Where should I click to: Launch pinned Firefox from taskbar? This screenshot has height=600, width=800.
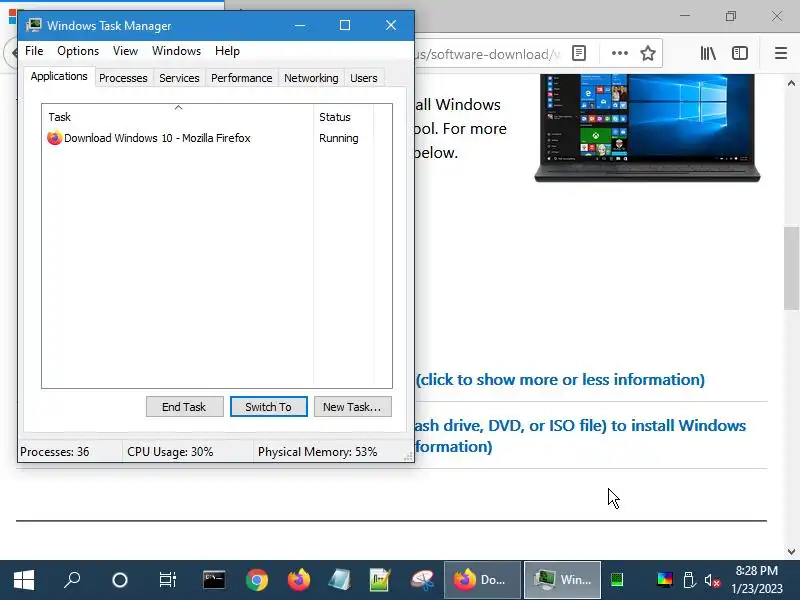[x=299, y=580]
